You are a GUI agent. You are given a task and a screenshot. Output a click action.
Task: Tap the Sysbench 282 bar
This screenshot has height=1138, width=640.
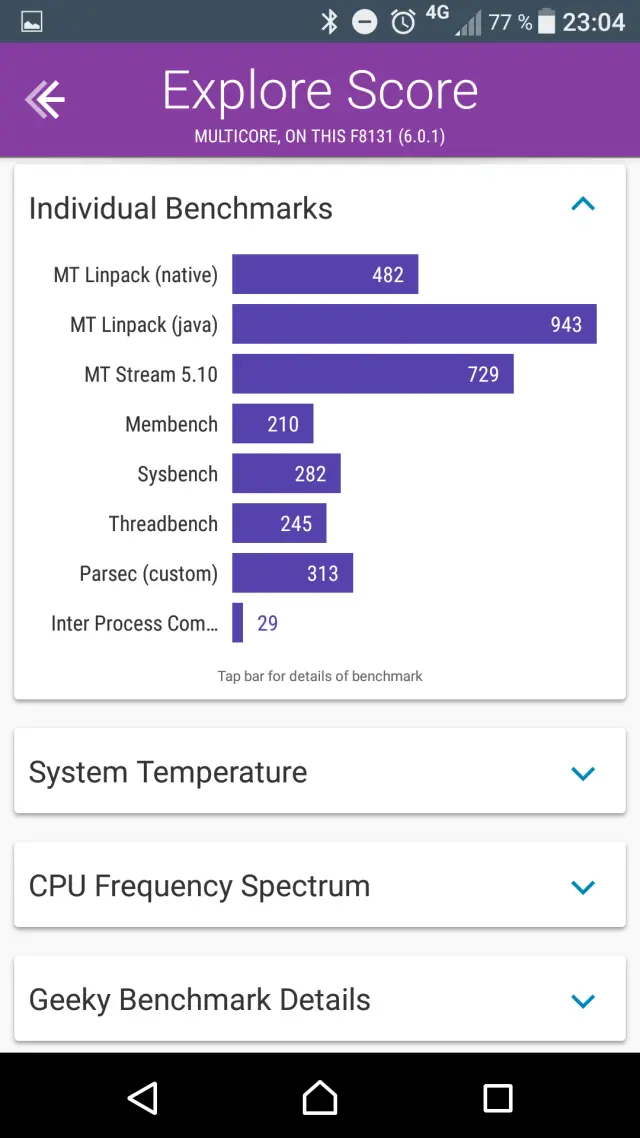(286, 474)
